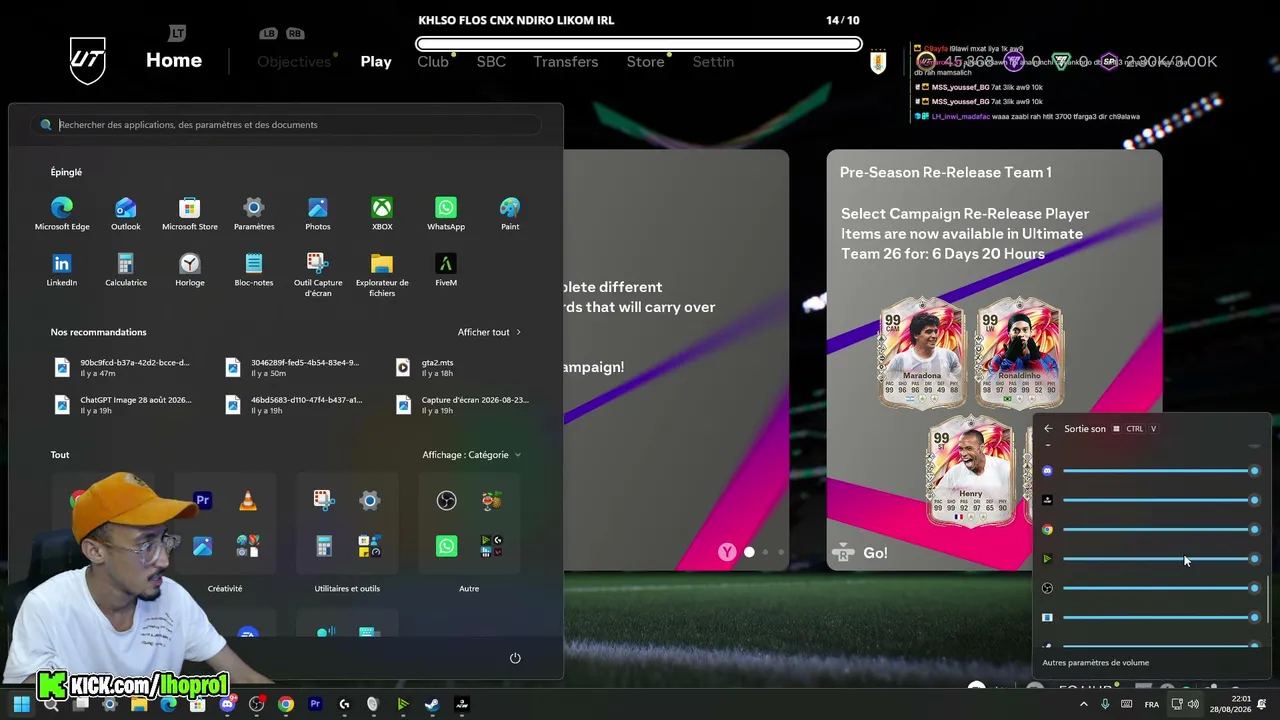Screen dimensions: 1280x720
Task: Click the Start menu power button
Action: pos(515,658)
